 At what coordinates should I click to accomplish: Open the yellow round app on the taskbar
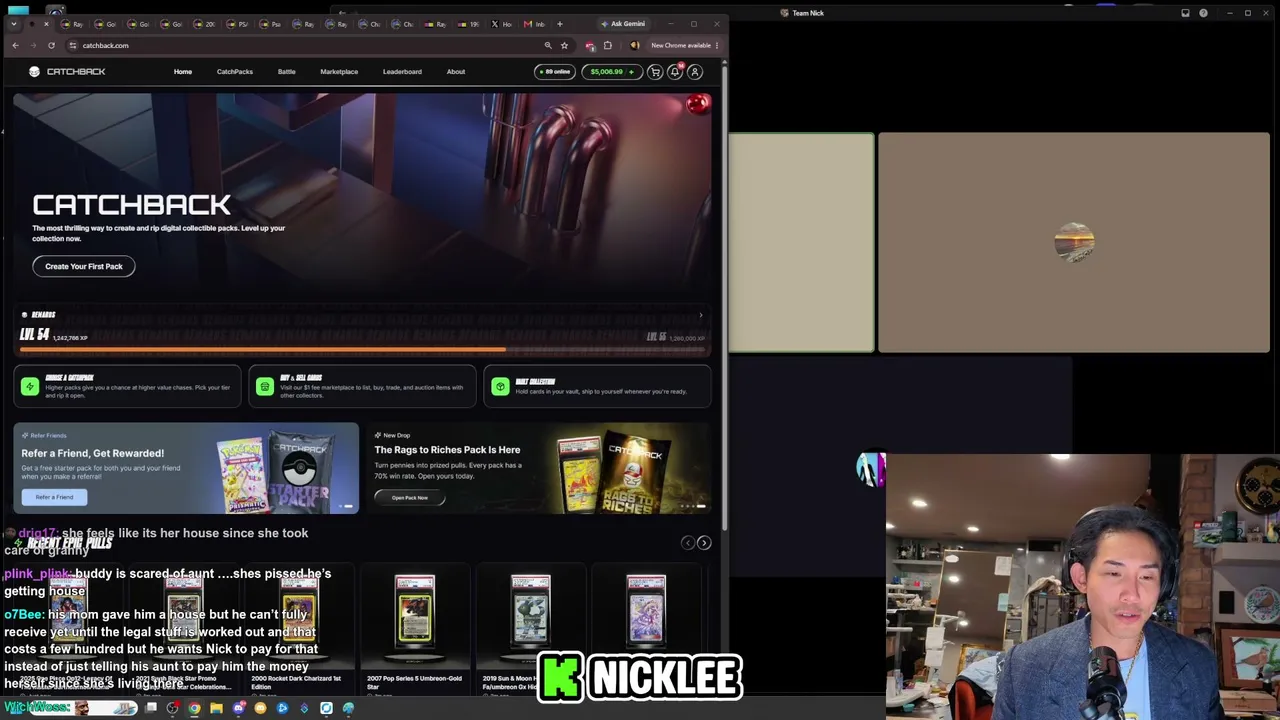(260, 708)
